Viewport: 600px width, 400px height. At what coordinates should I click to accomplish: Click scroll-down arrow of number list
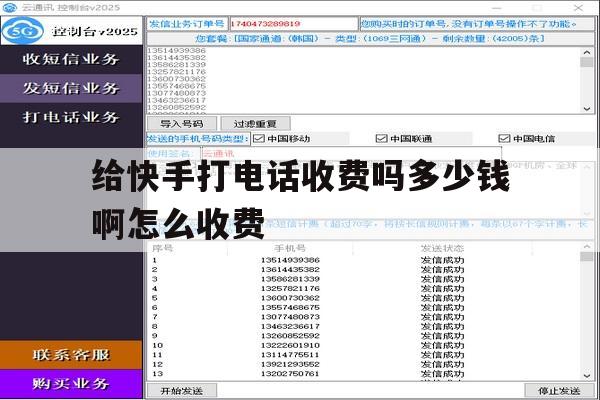[587, 109]
